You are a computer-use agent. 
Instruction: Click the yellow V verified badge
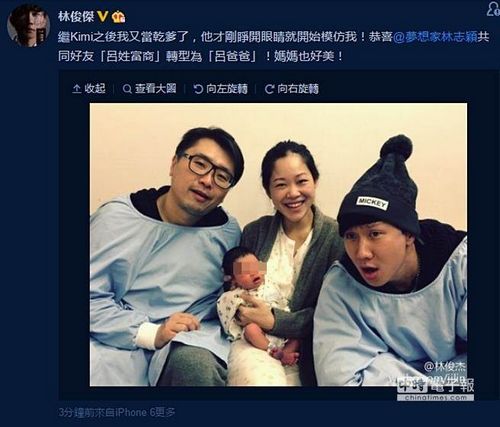coord(103,16)
